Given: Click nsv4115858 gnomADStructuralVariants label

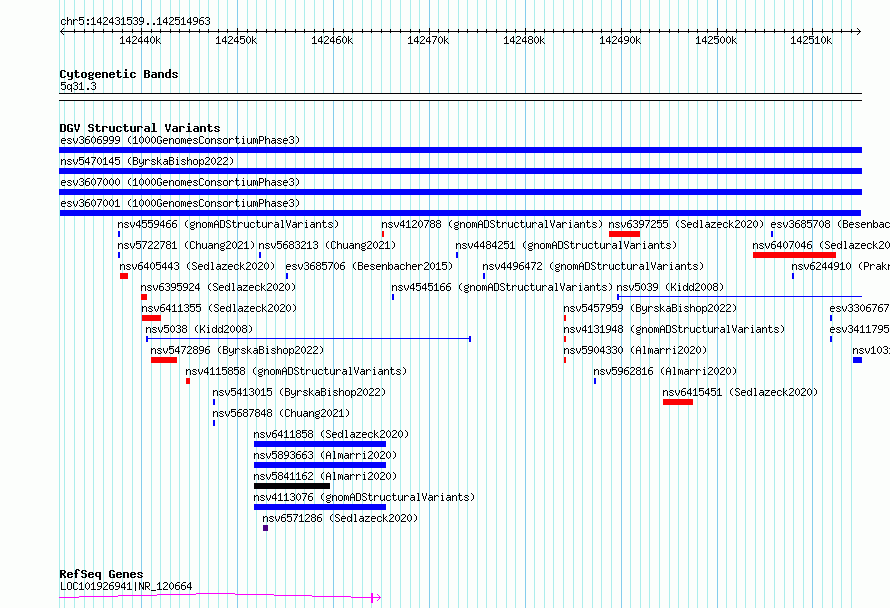Looking at the screenshot, I should pyautogui.click(x=296, y=371).
